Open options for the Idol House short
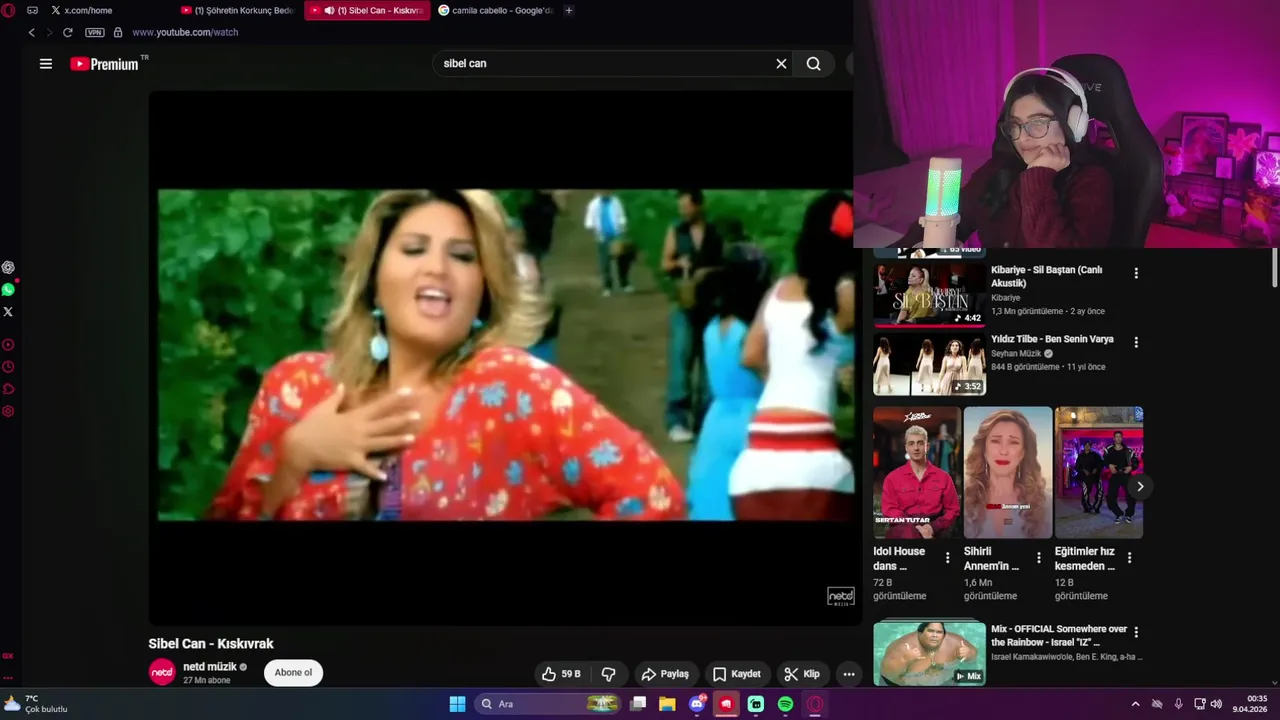The image size is (1280, 720). click(948, 558)
